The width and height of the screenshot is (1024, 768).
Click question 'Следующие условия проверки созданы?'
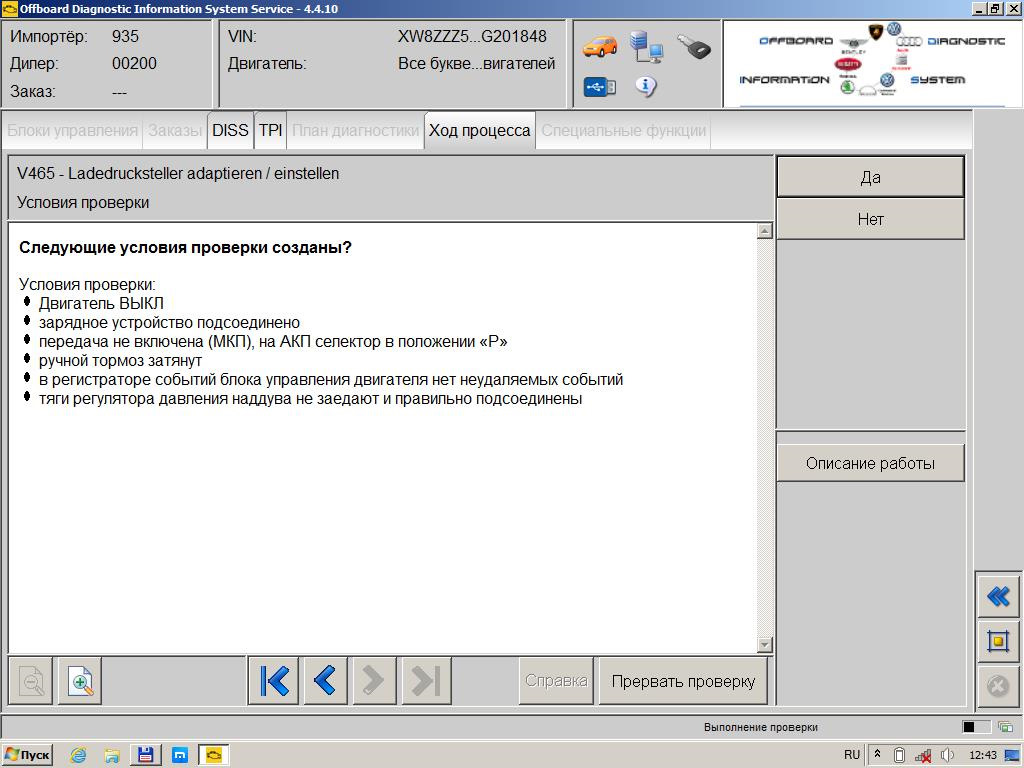pos(185,248)
